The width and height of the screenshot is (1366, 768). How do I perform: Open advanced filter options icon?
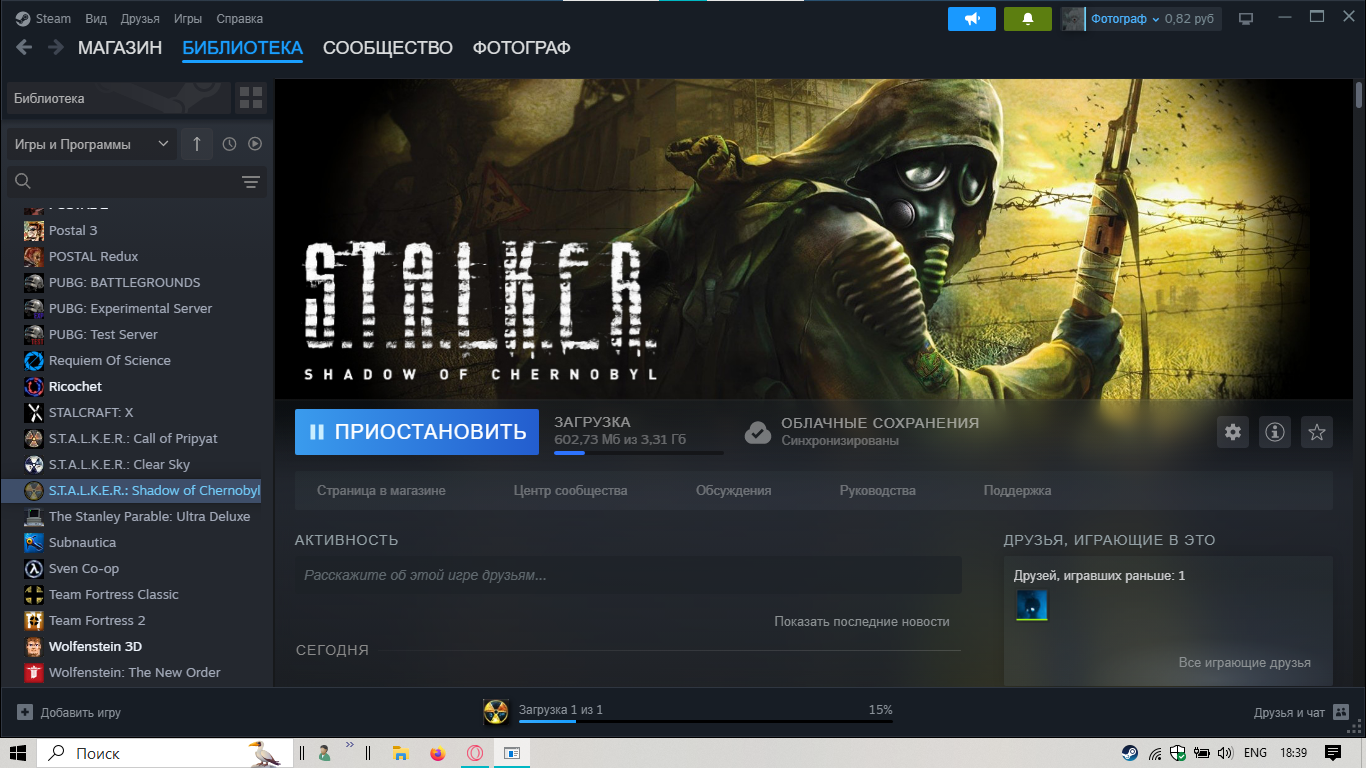[250, 181]
